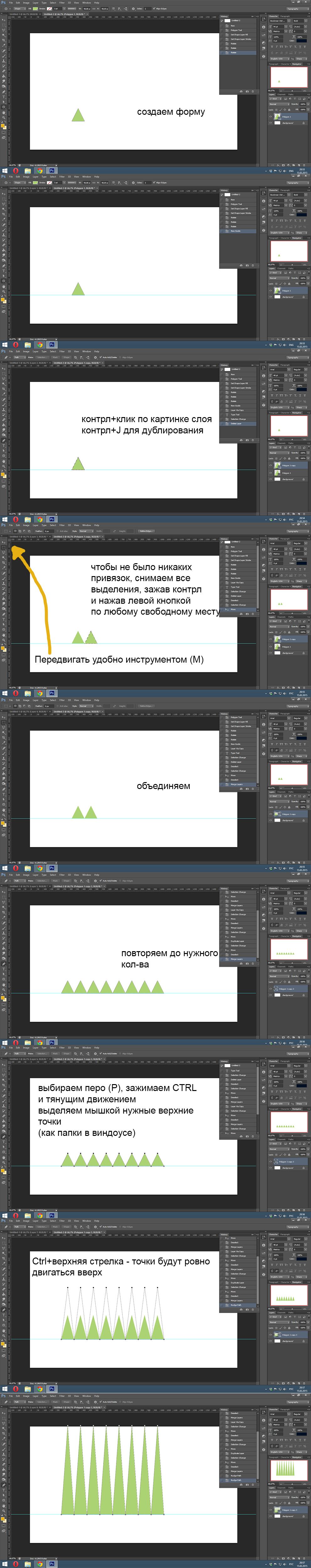The image size is (311, 1568).
Task: Click the History trash icon in topmost window
Action: pos(252,91)
